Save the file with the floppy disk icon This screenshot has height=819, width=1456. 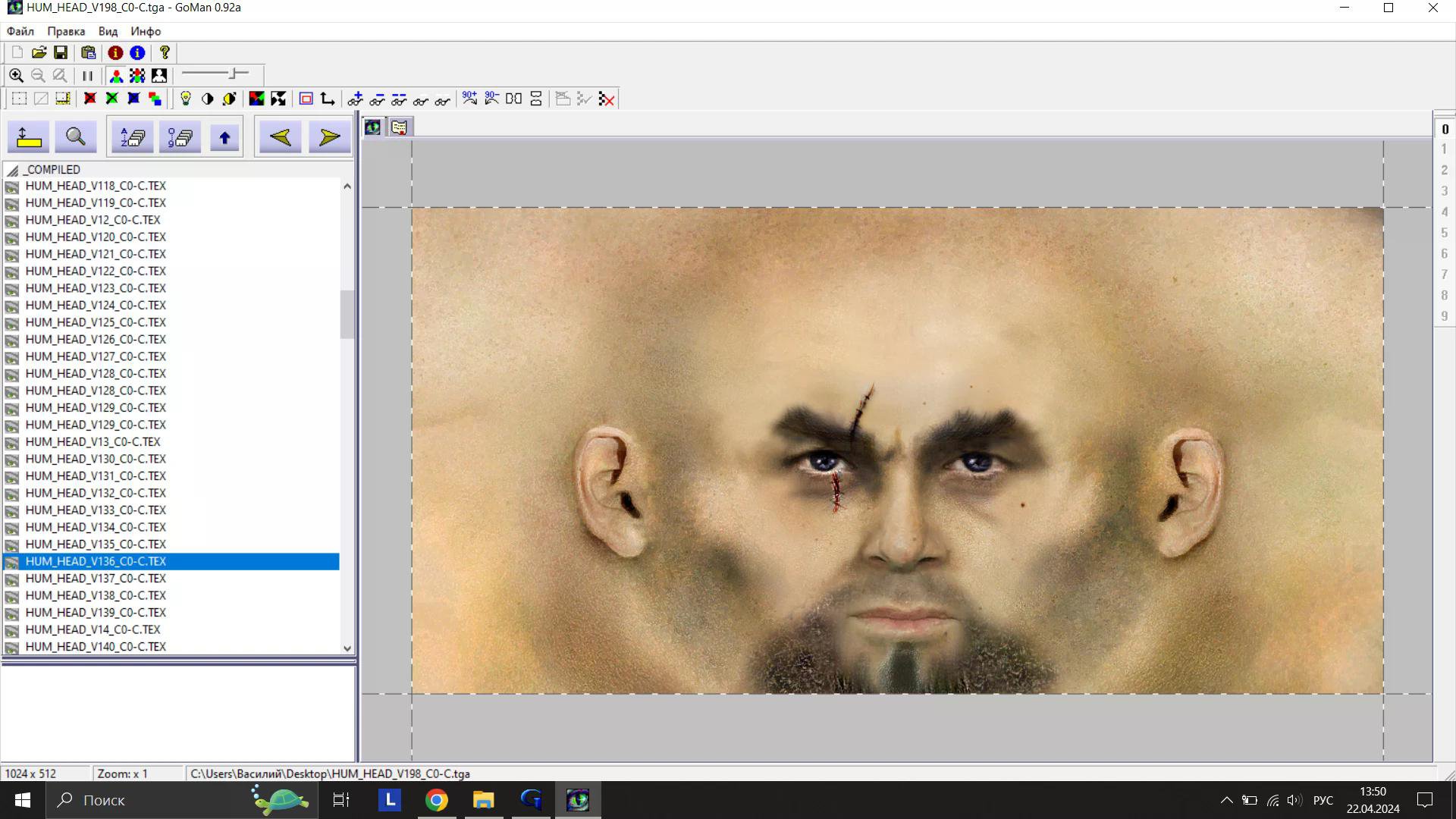tap(61, 52)
